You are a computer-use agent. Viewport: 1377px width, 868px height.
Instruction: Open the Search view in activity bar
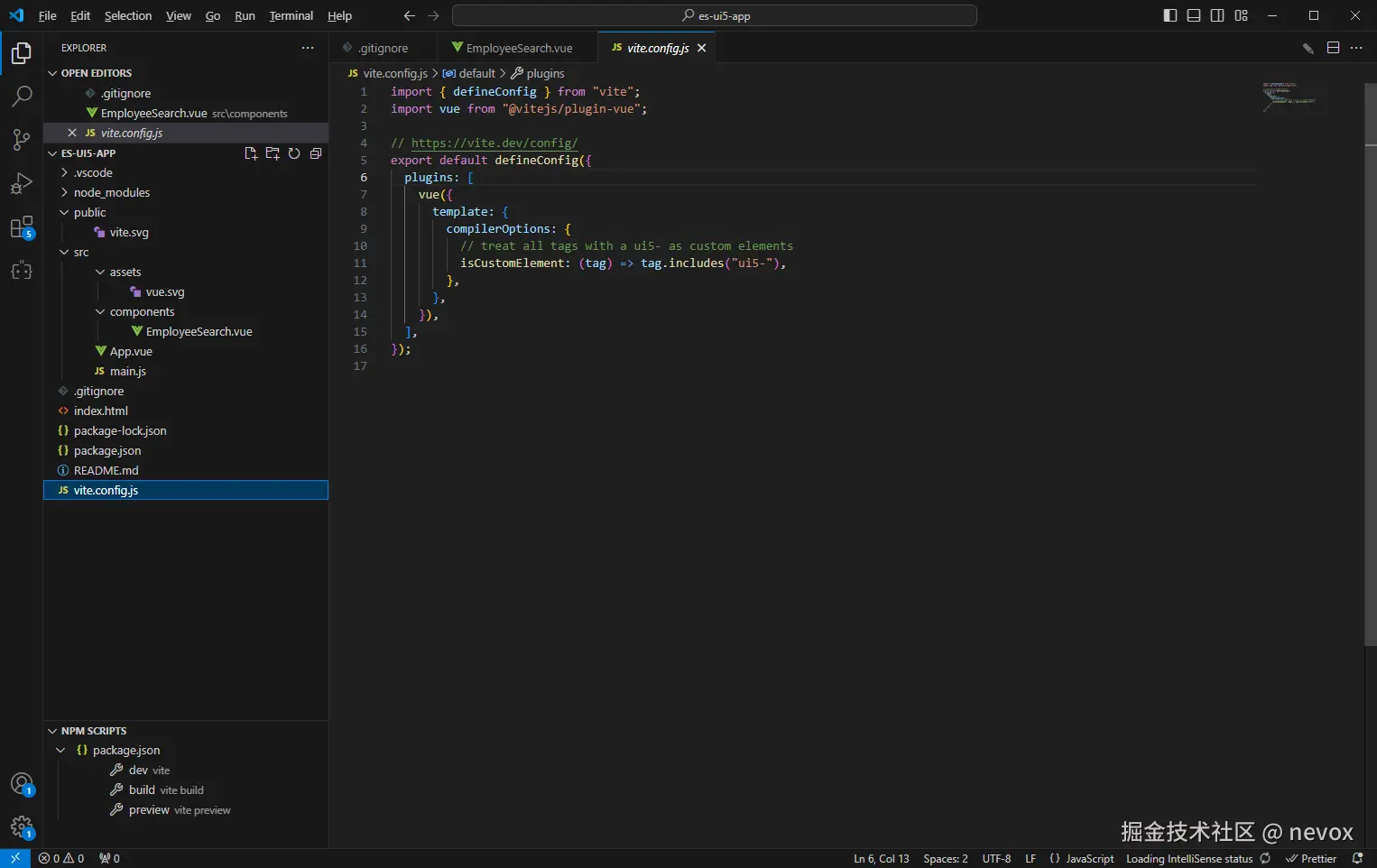(x=22, y=96)
